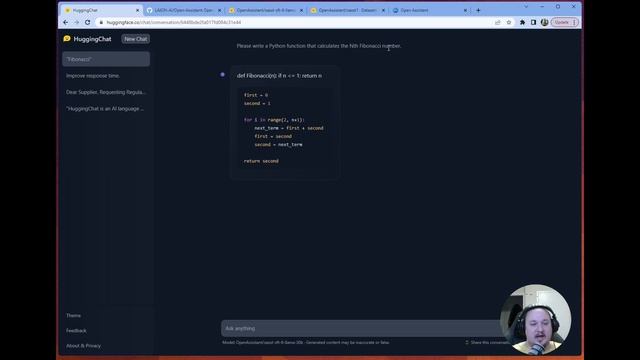Reload the page with refresh icon
This screenshot has width=640, height=360.
[x=87, y=22]
